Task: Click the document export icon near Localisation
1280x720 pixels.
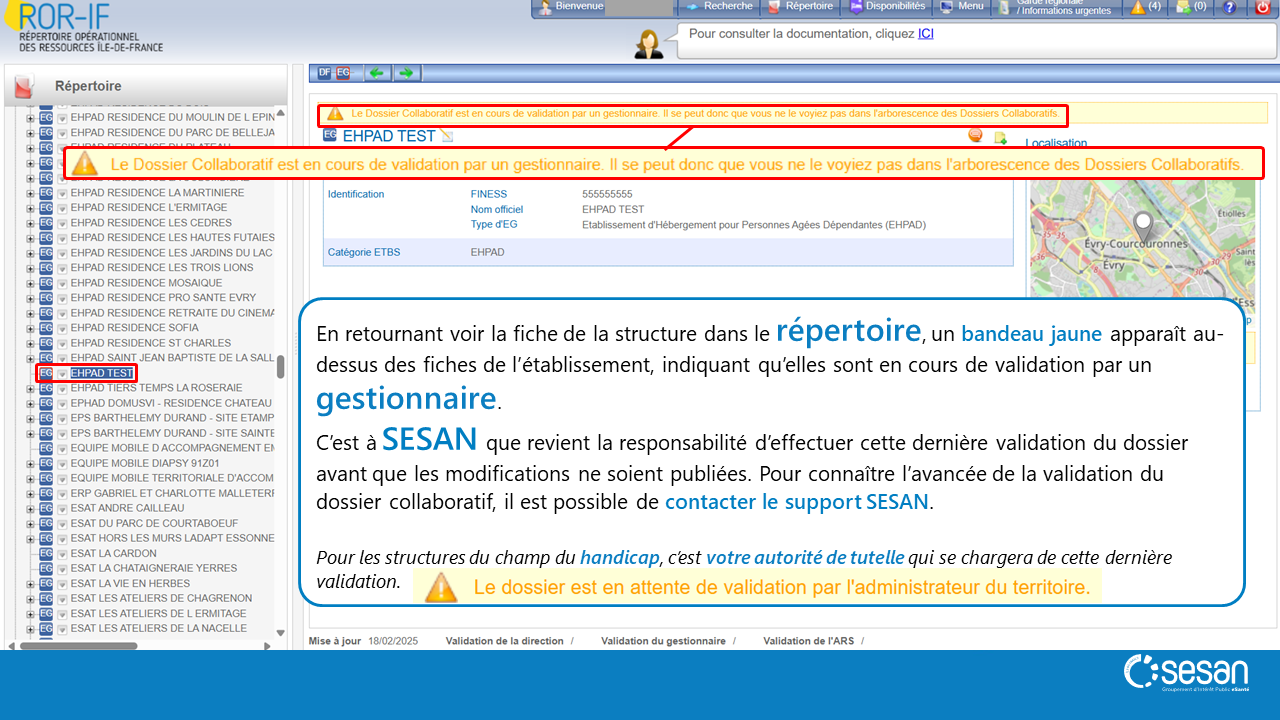Action: pyautogui.click(x=1000, y=138)
